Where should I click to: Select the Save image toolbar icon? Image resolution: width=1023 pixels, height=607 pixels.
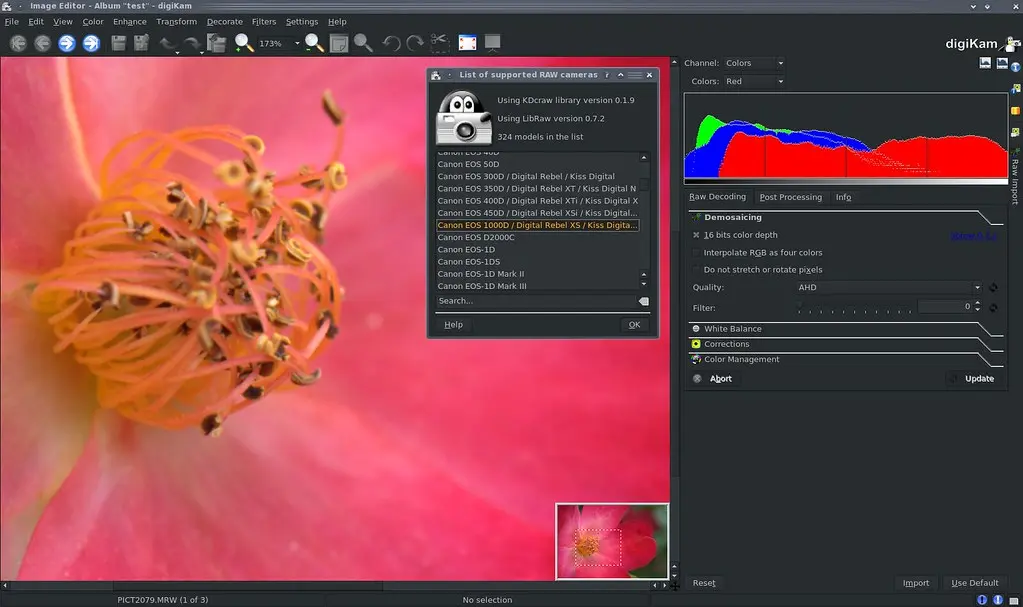coord(116,42)
